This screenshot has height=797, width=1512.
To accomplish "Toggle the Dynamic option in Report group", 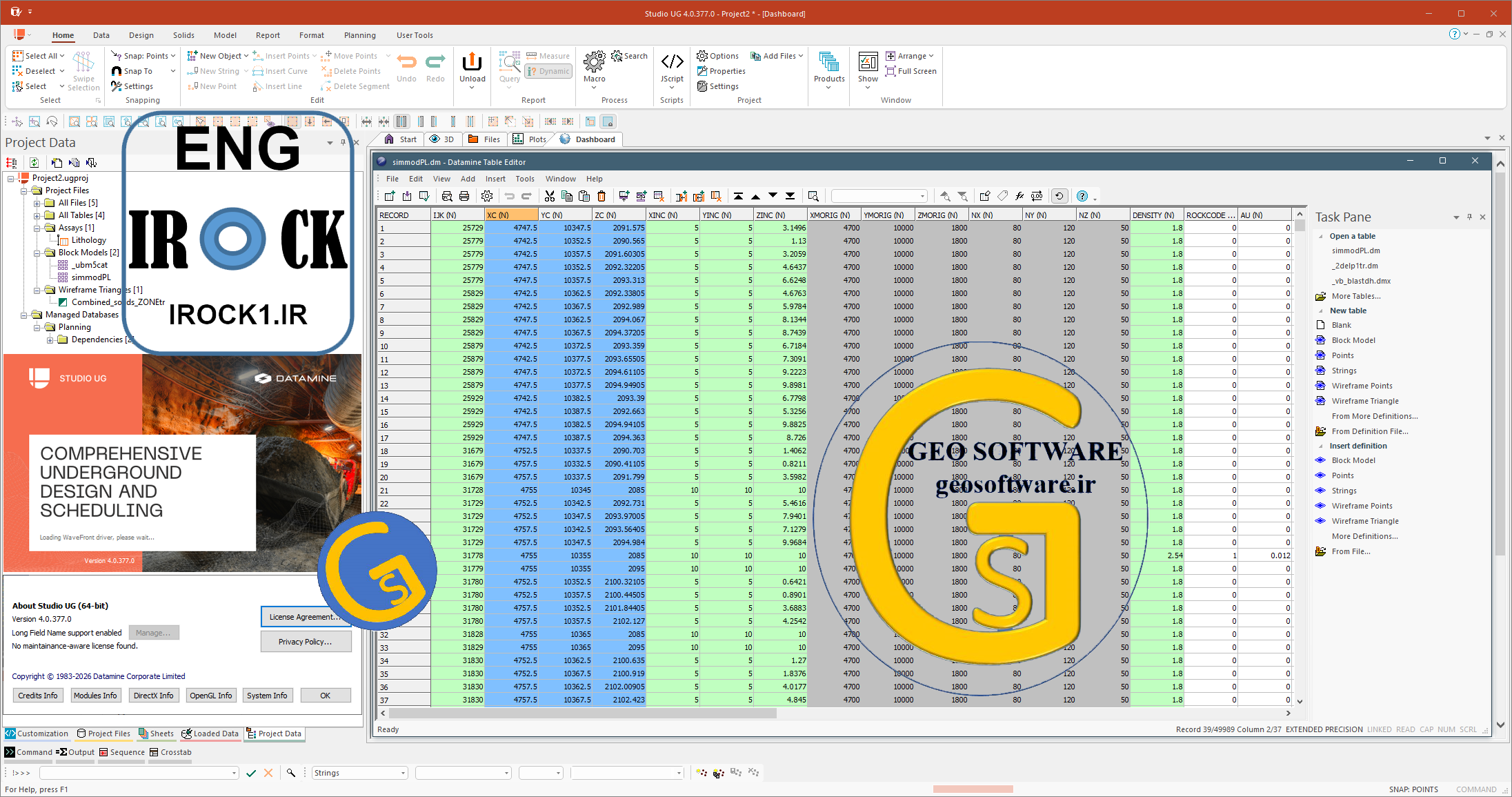I will (548, 71).
